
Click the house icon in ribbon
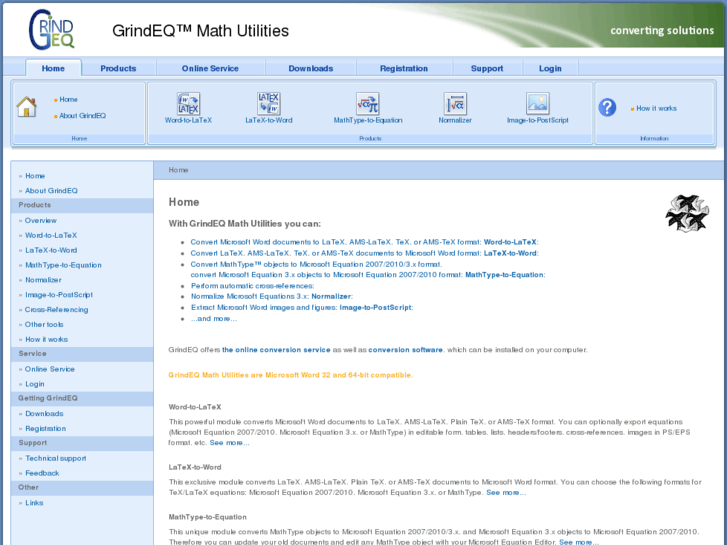(26, 107)
